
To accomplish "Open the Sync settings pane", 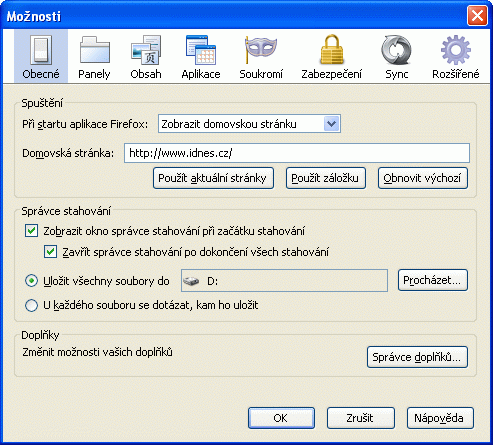I will point(397,56).
